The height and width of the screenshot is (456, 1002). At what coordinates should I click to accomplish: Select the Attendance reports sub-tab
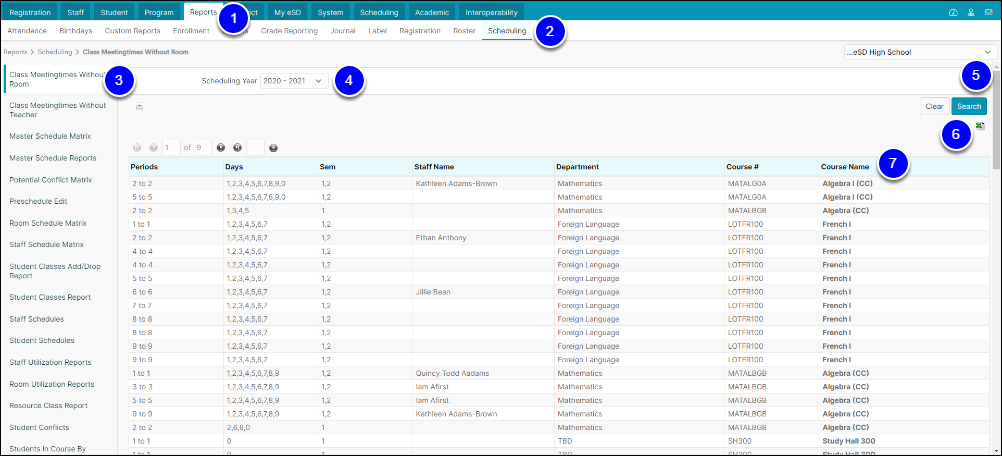coord(27,31)
